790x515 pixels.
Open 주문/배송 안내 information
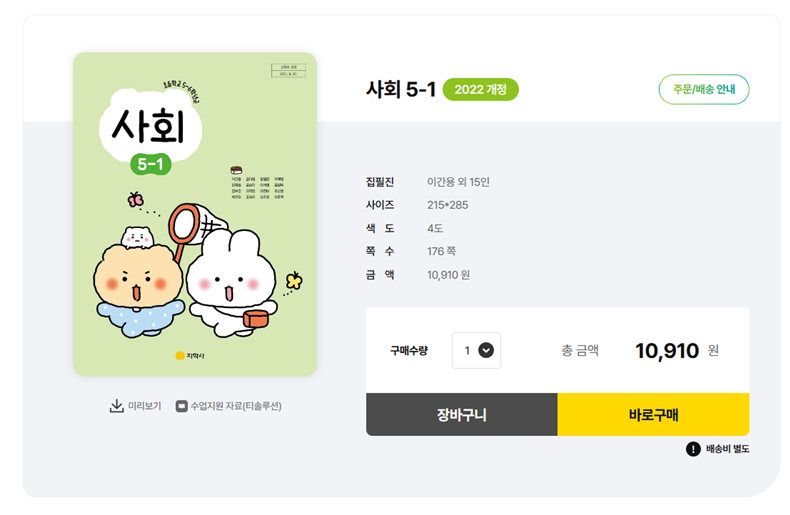[x=704, y=89]
